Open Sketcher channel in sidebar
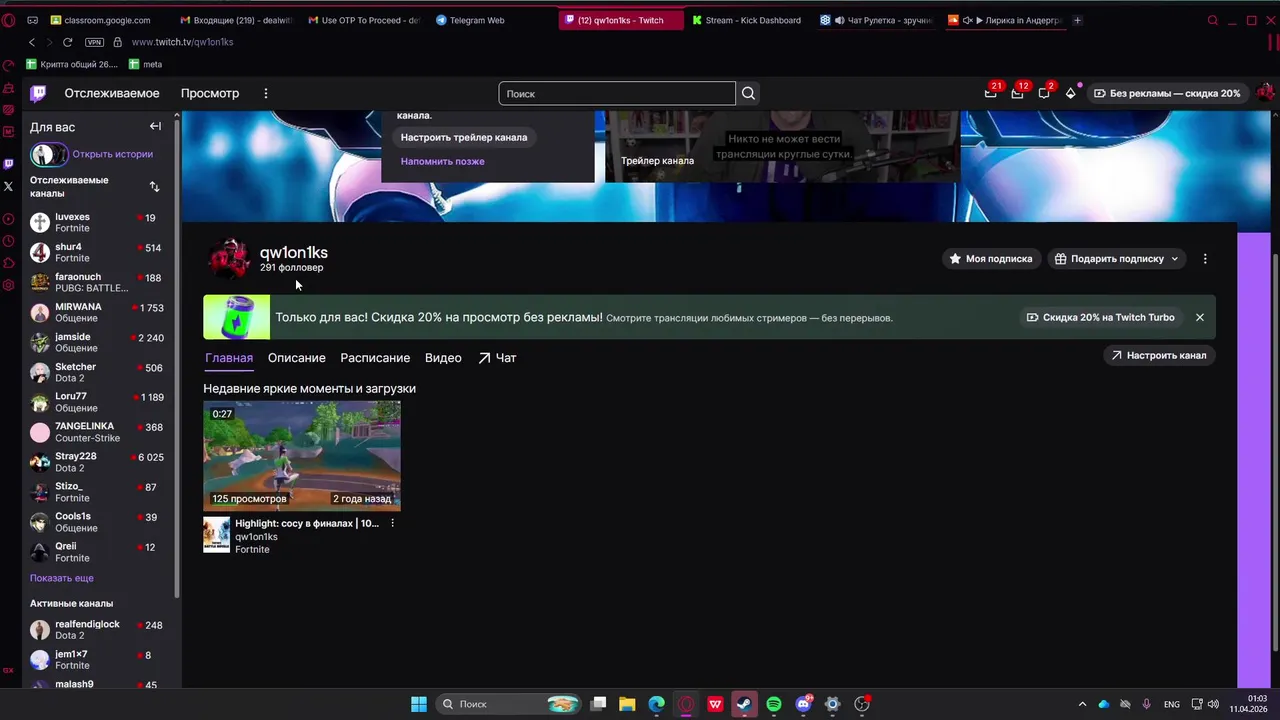Image resolution: width=1280 pixels, height=720 pixels. pos(100,372)
